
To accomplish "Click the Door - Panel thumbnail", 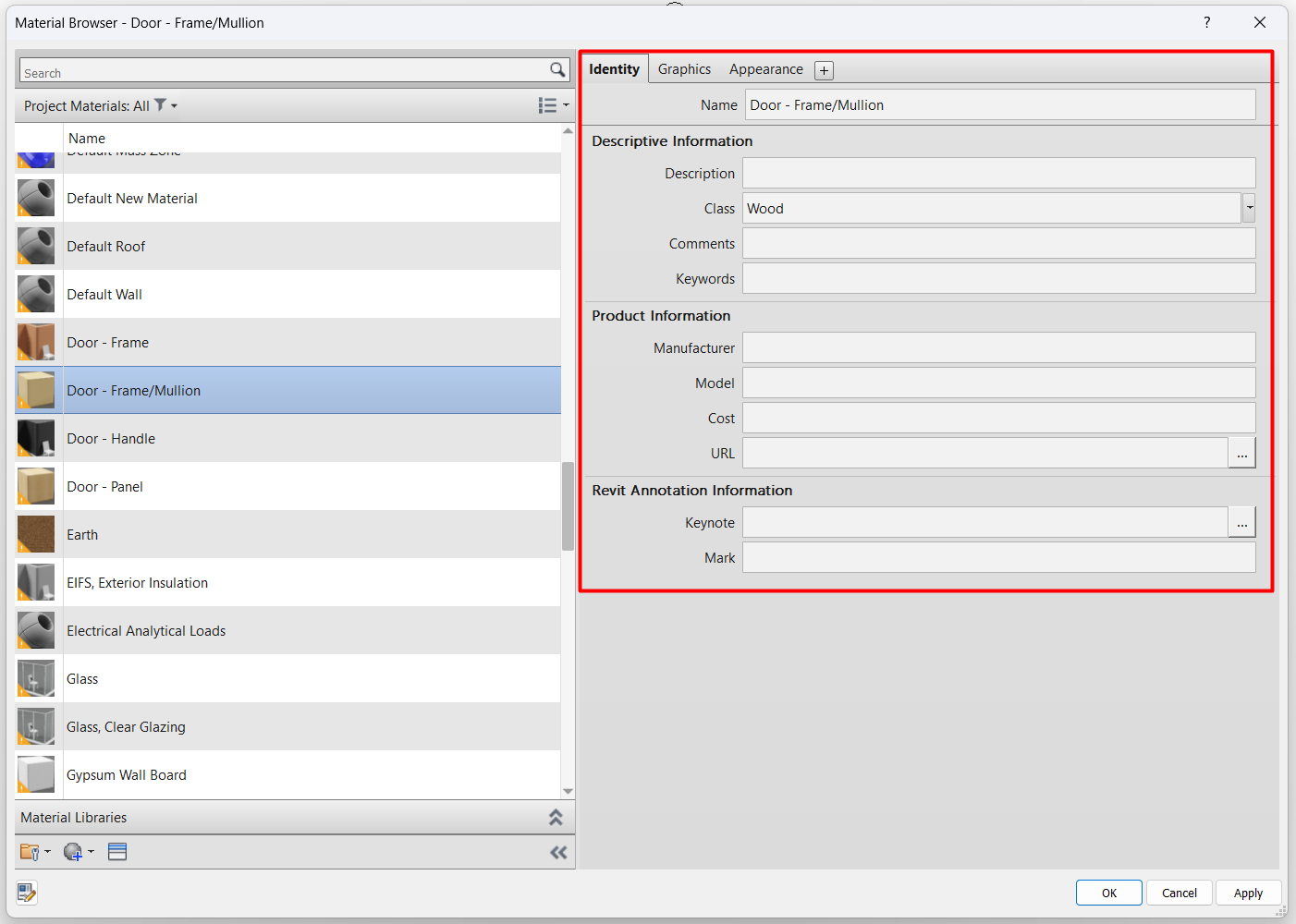I will 36,486.
